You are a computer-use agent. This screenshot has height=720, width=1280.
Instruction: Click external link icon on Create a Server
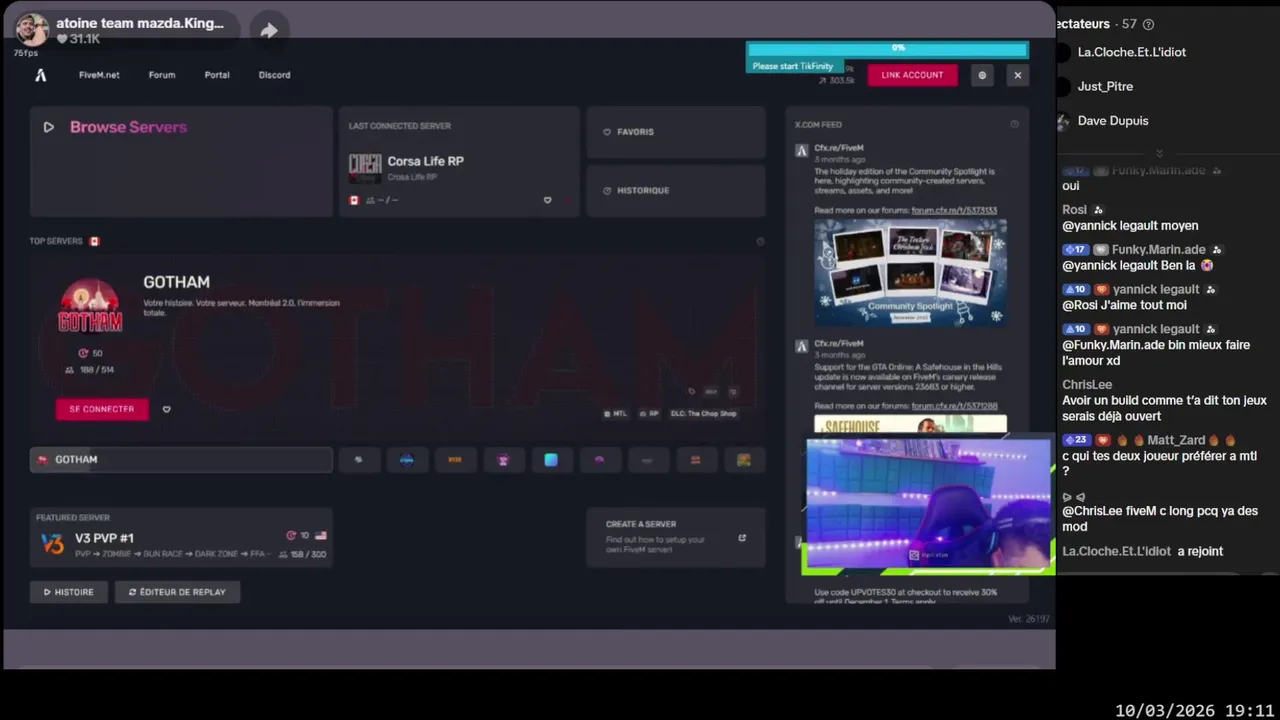point(742,538)
